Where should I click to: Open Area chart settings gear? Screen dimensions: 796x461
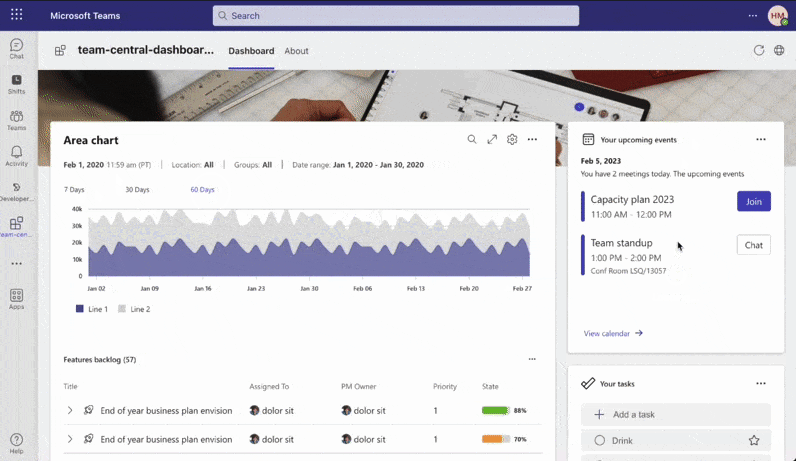point(512,139)
